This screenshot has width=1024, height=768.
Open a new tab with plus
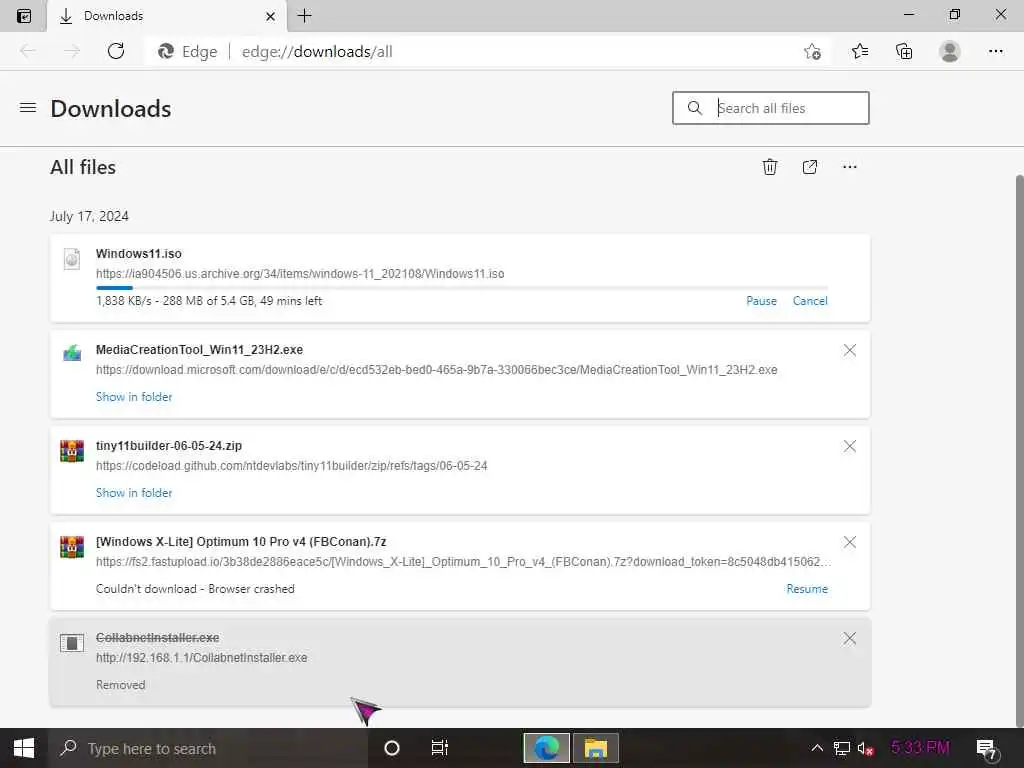click(304, 16)
